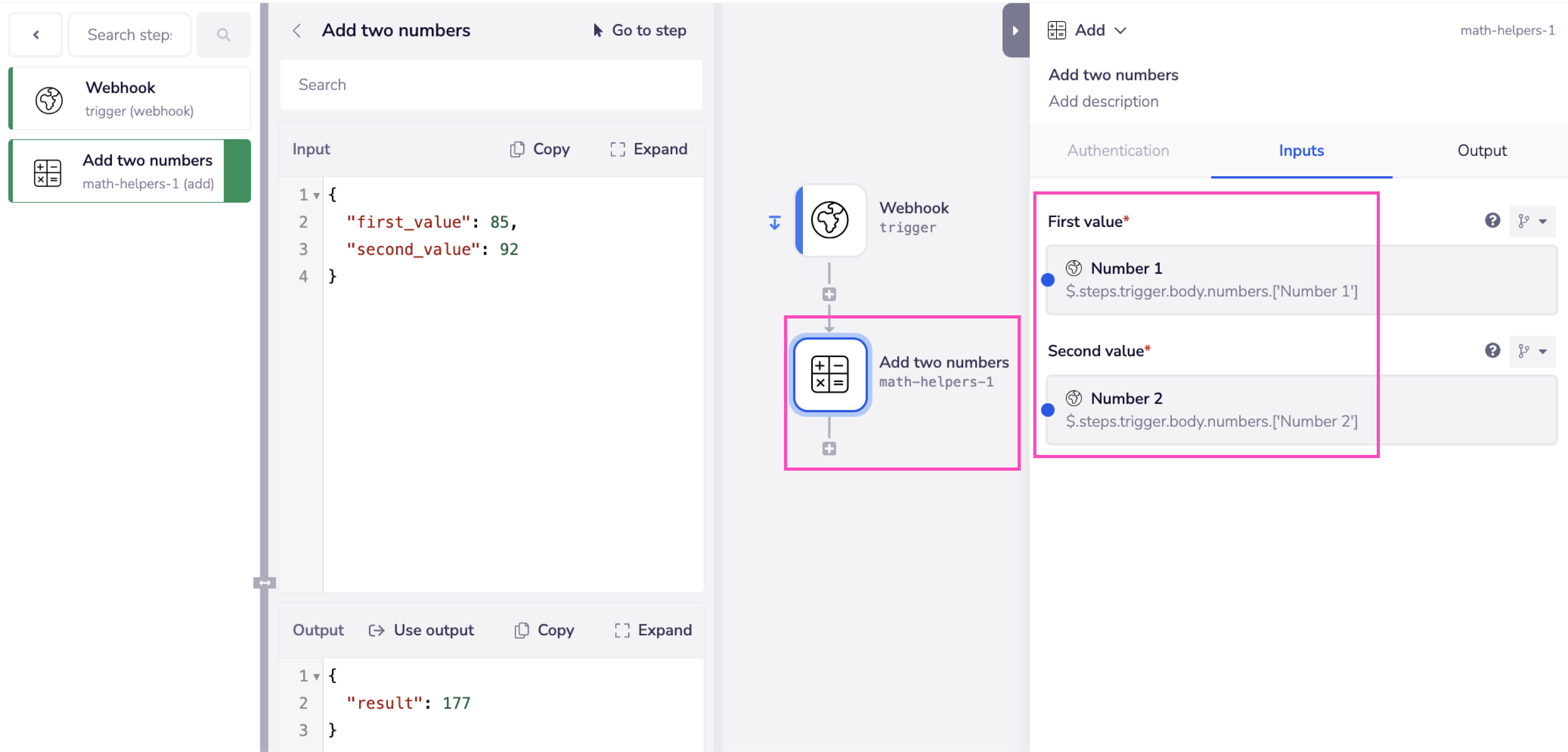The width and height of the screenshot is (1568, 752).
Task: Switch to the Authentication tab
Action: (1117, 151)
